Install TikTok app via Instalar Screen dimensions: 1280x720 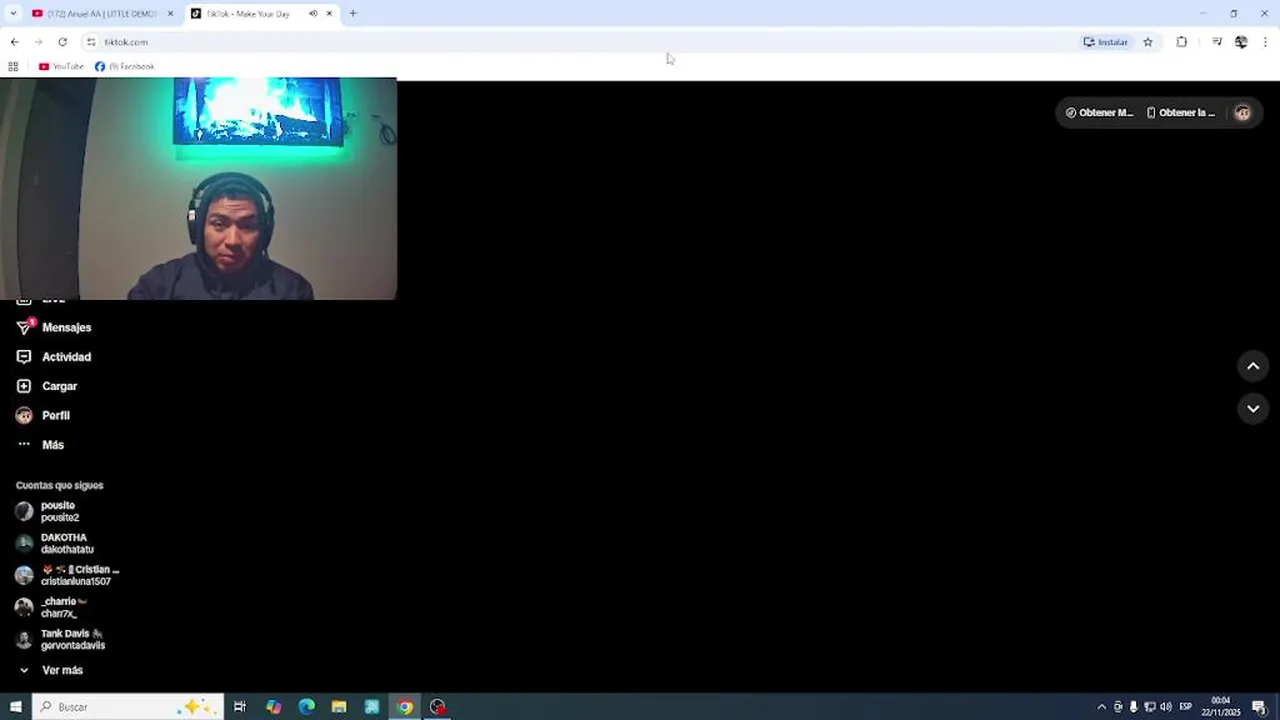coord(1105,42)
